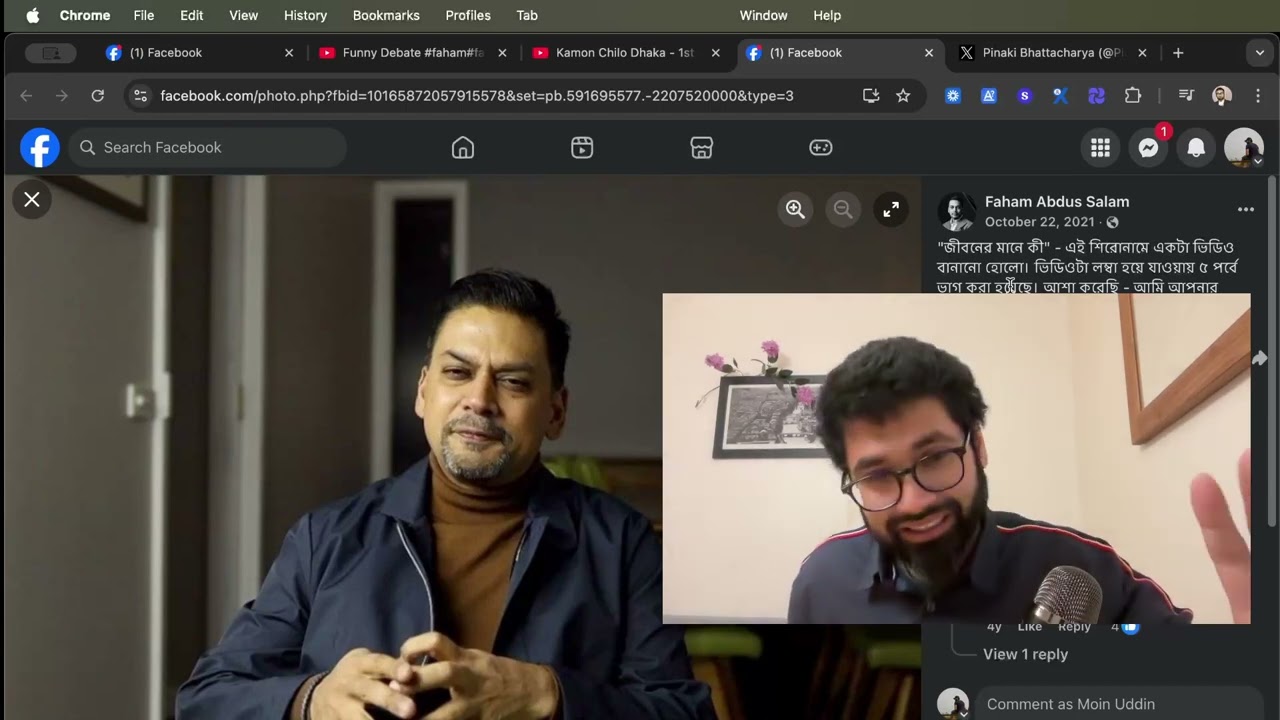Open Faham Abdus Salam's profile link
The height and width of the screenshot is (720, 1280).
coord(1057,202)
